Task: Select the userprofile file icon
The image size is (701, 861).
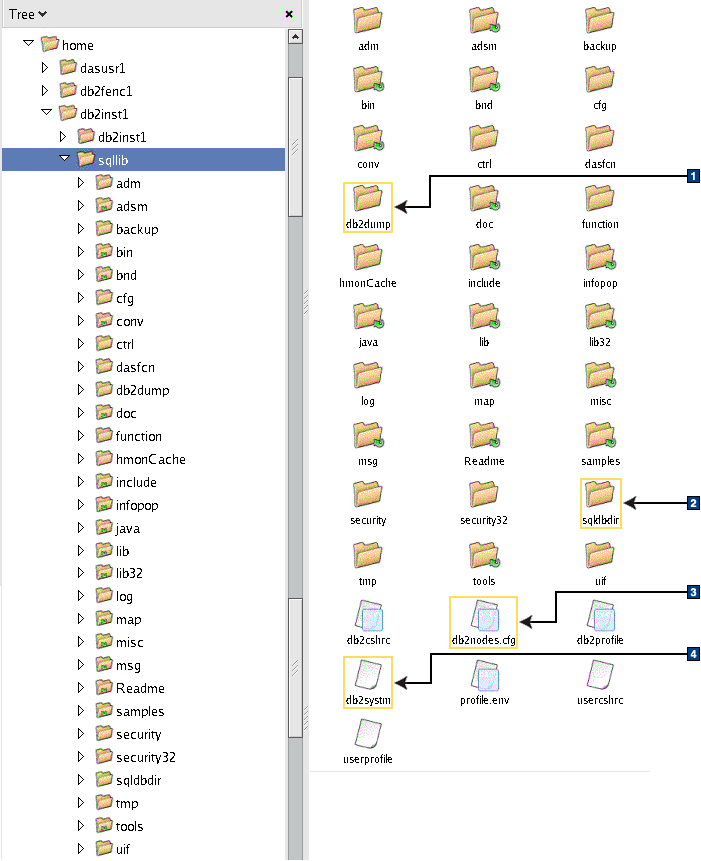Action: (x=368, y=734)
